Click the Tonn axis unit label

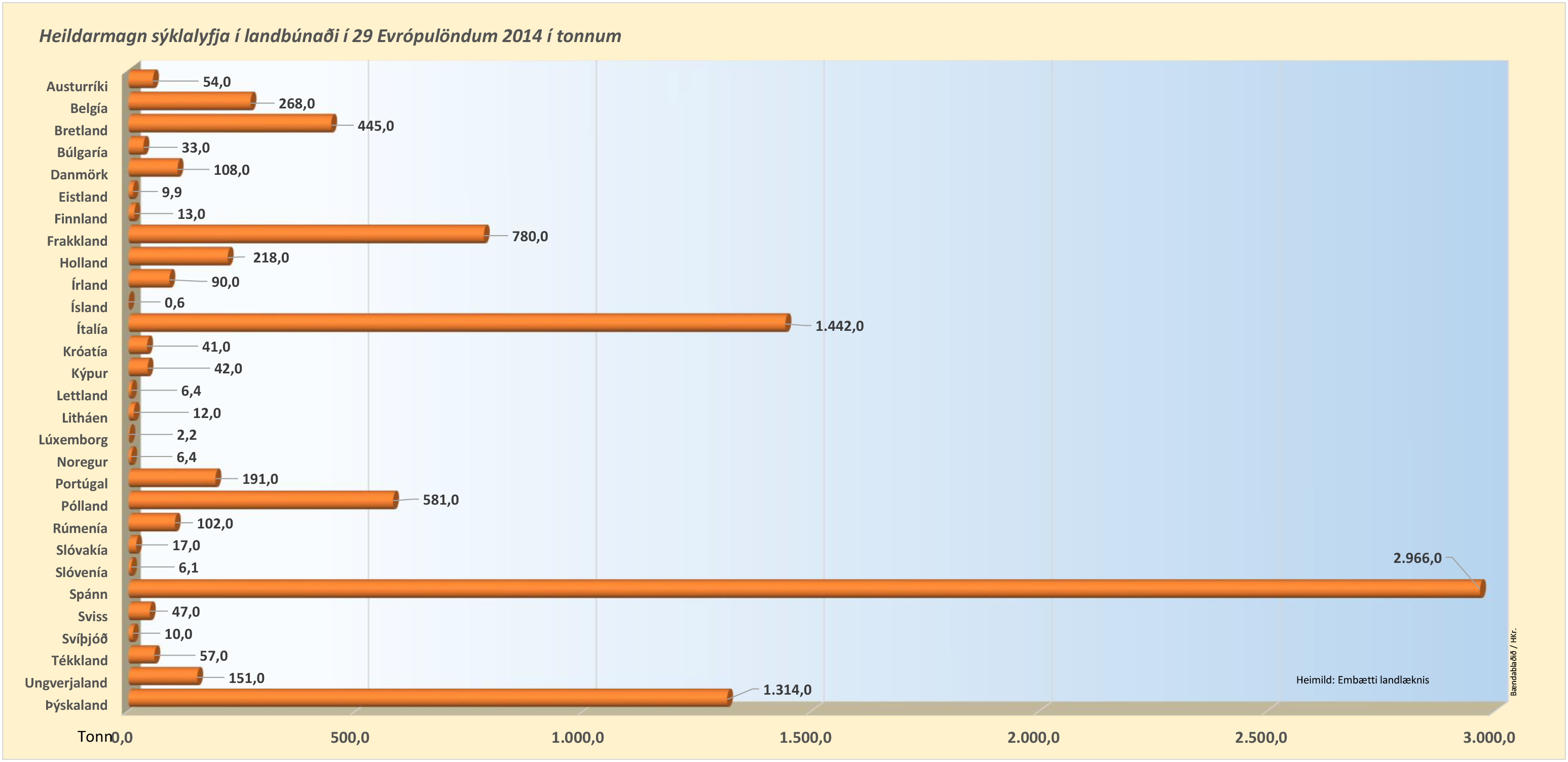tap(94, 737)
